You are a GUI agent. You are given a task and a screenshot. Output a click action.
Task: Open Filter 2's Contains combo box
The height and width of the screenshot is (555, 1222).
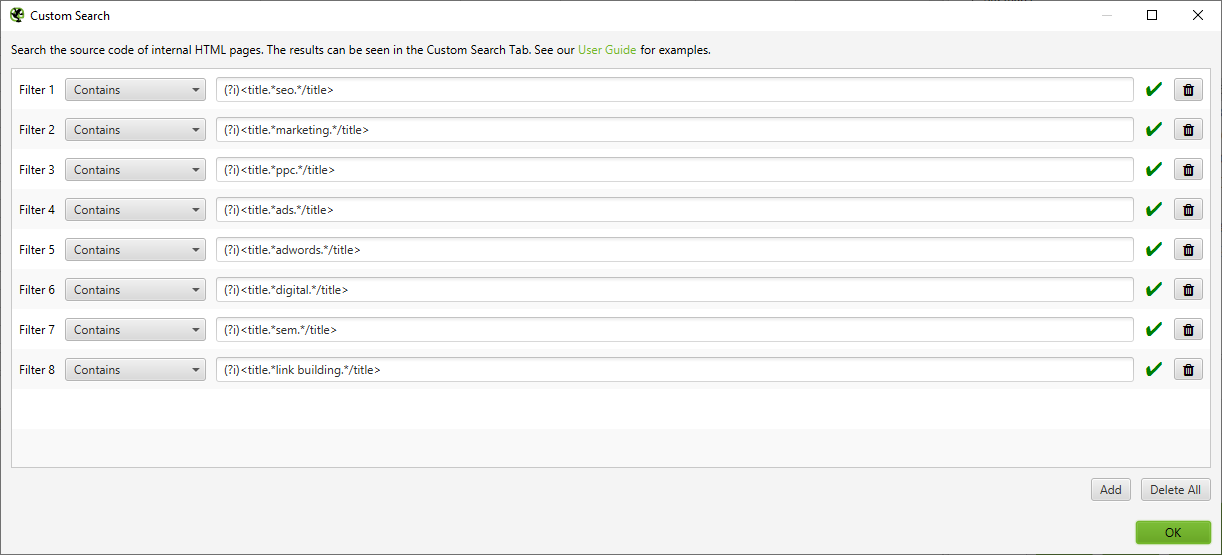[x=135, y=130]
